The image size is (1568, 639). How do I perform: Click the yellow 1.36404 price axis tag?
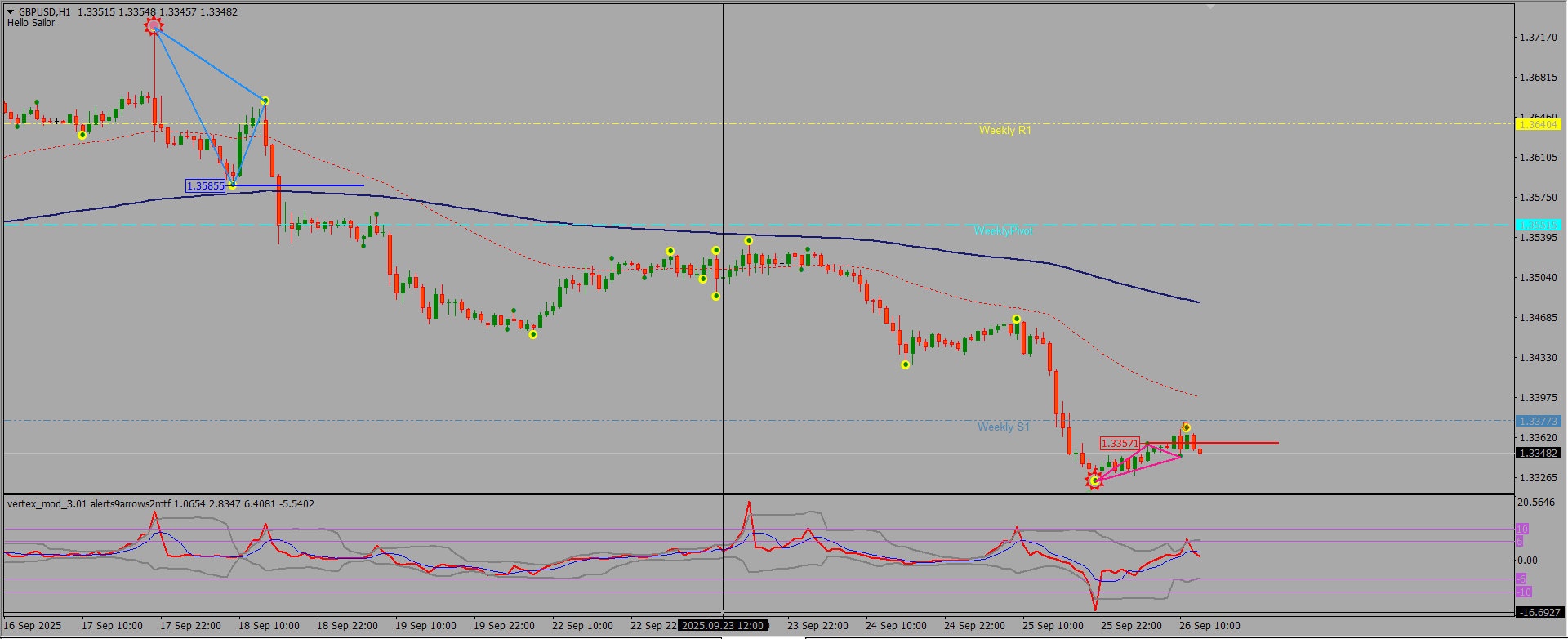click(1539, 125)
